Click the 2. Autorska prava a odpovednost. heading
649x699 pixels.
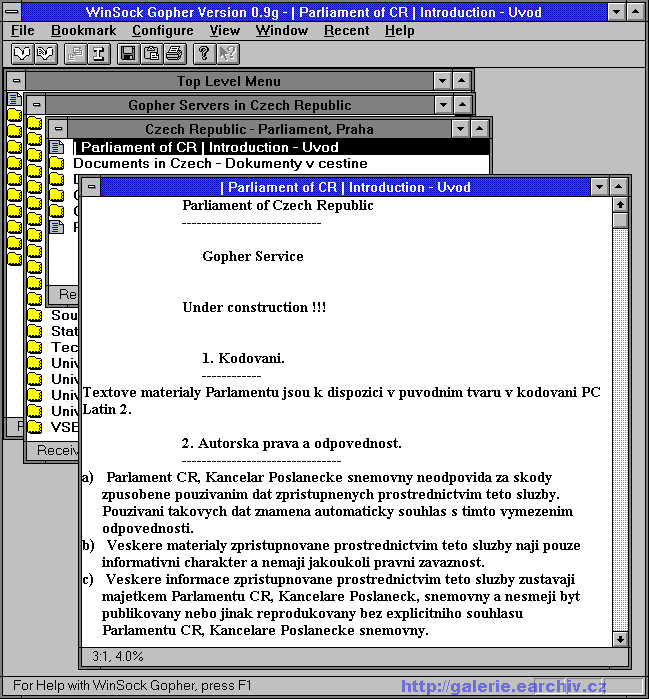point(292,444)
